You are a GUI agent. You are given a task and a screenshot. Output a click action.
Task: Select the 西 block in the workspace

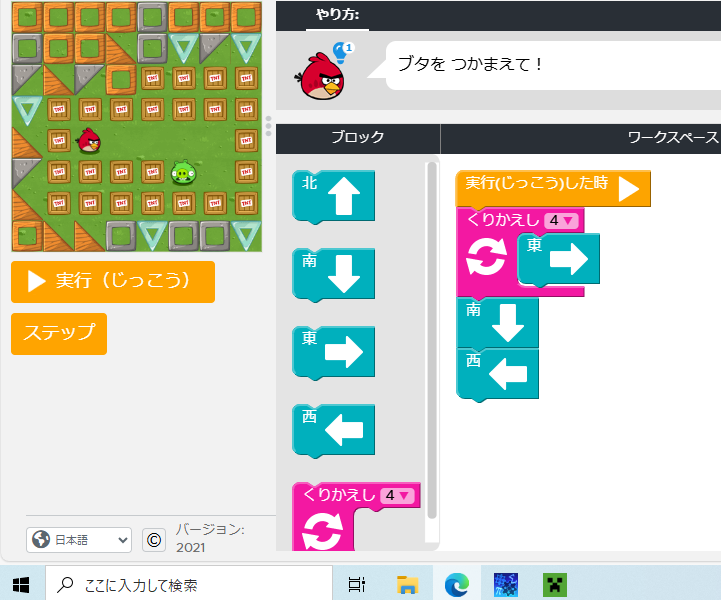498,374
